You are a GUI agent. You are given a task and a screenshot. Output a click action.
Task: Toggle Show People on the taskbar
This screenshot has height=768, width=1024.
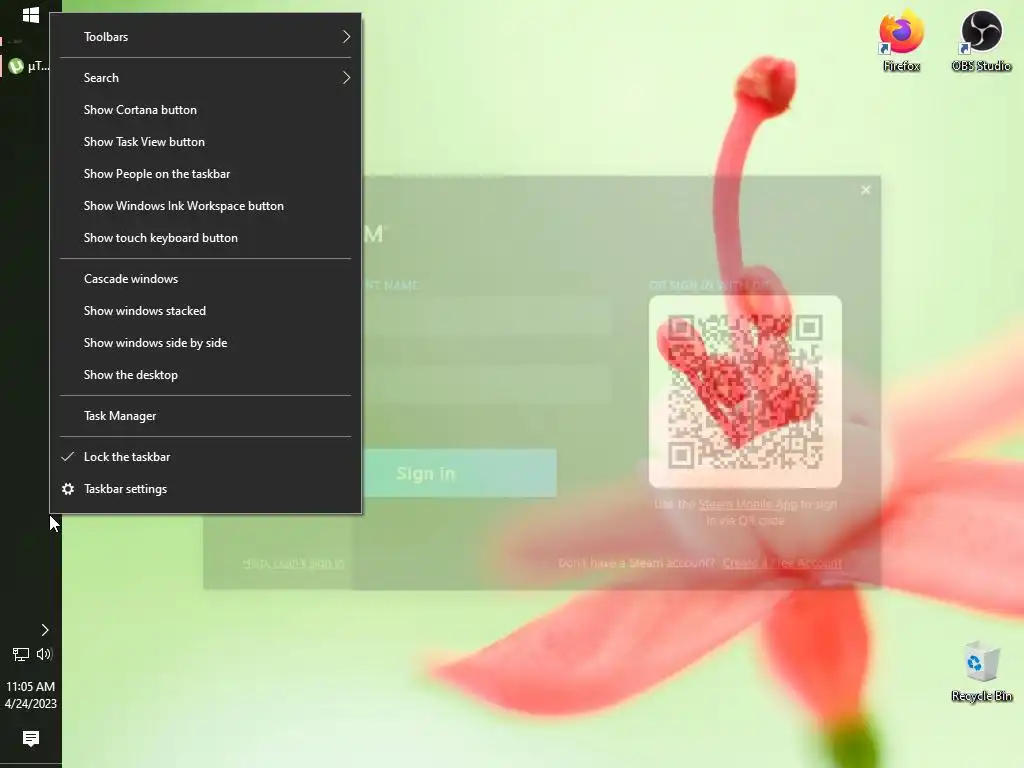pos(206,174)
